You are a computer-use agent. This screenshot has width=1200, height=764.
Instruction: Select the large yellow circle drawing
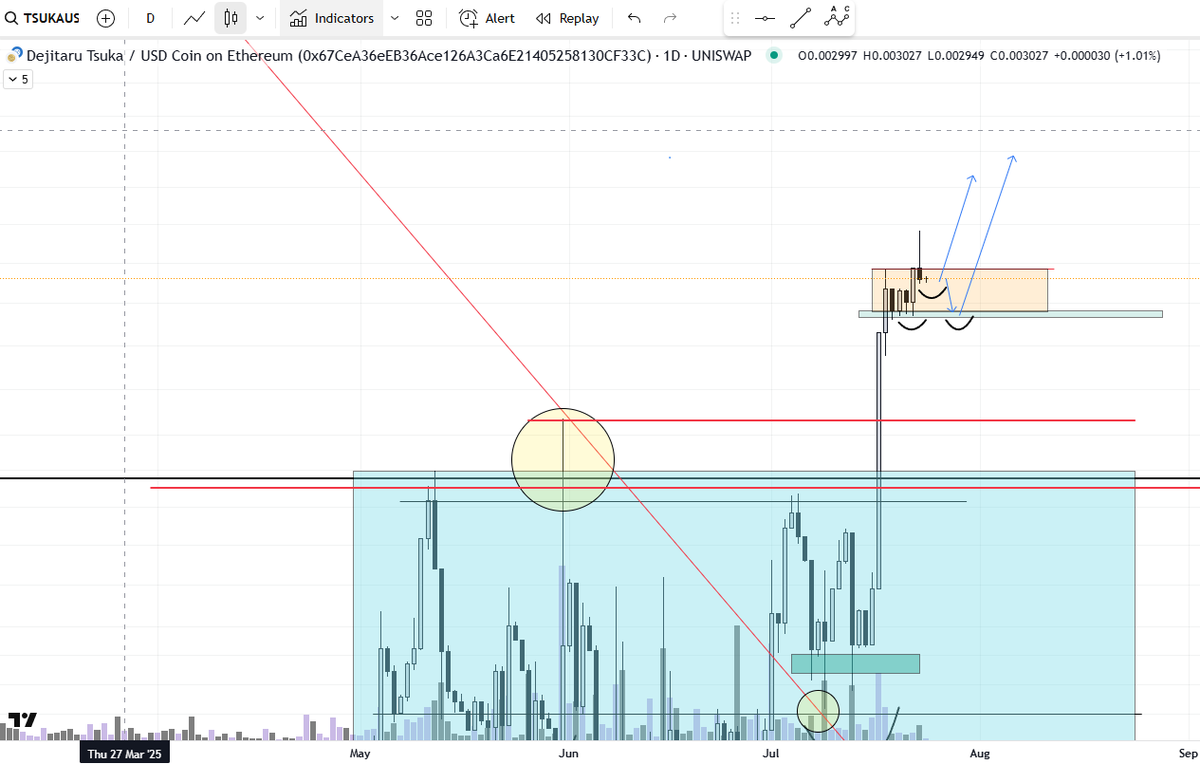[563, 459]
